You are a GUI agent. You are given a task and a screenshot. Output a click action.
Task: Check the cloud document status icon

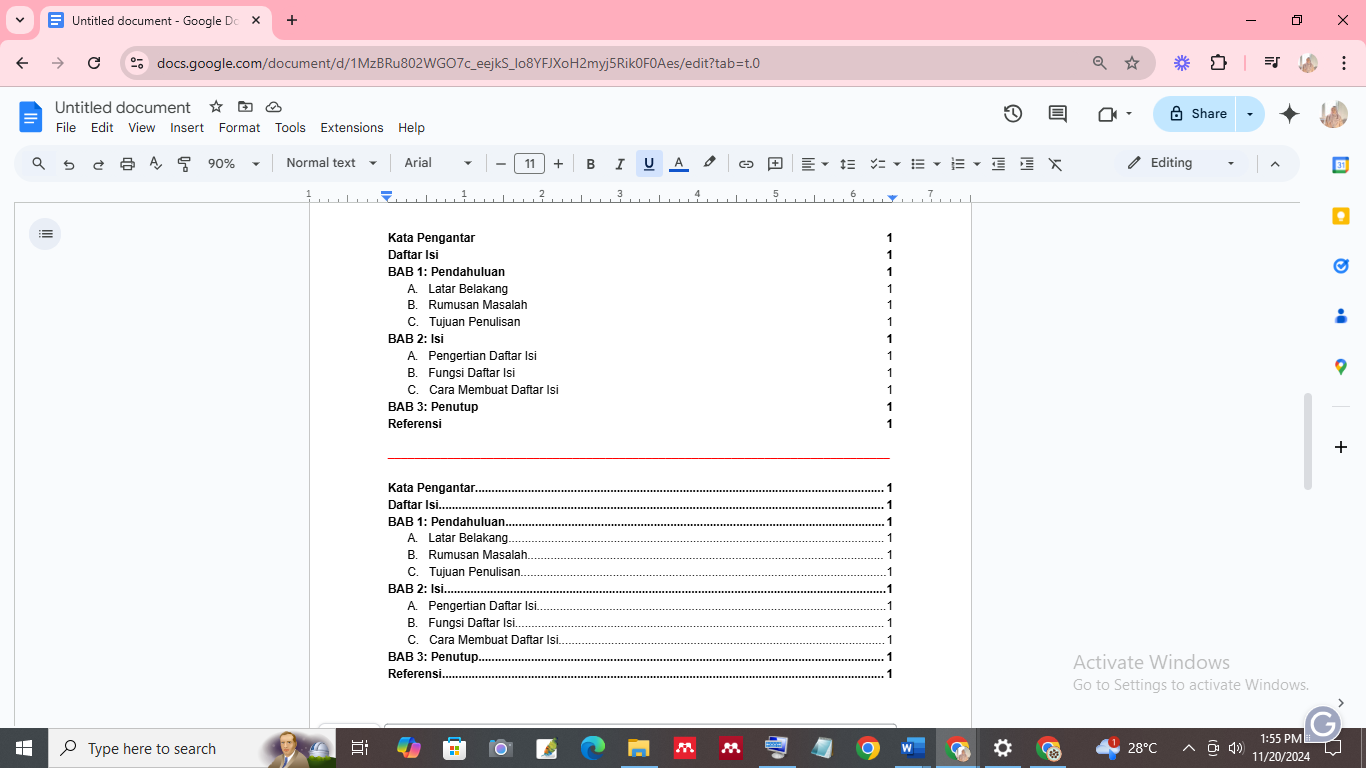(273, 107)
